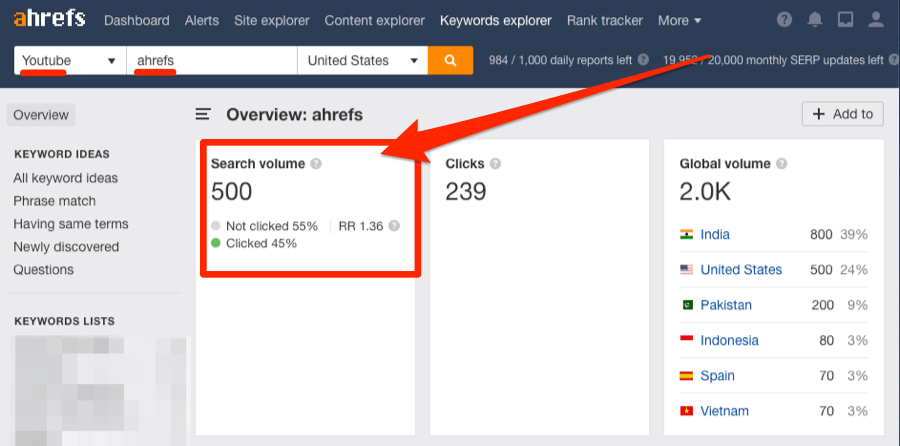Open the user account profile icon
This screenshot has width=900, height=446.
pyautogui.click(x=876, y=20)
